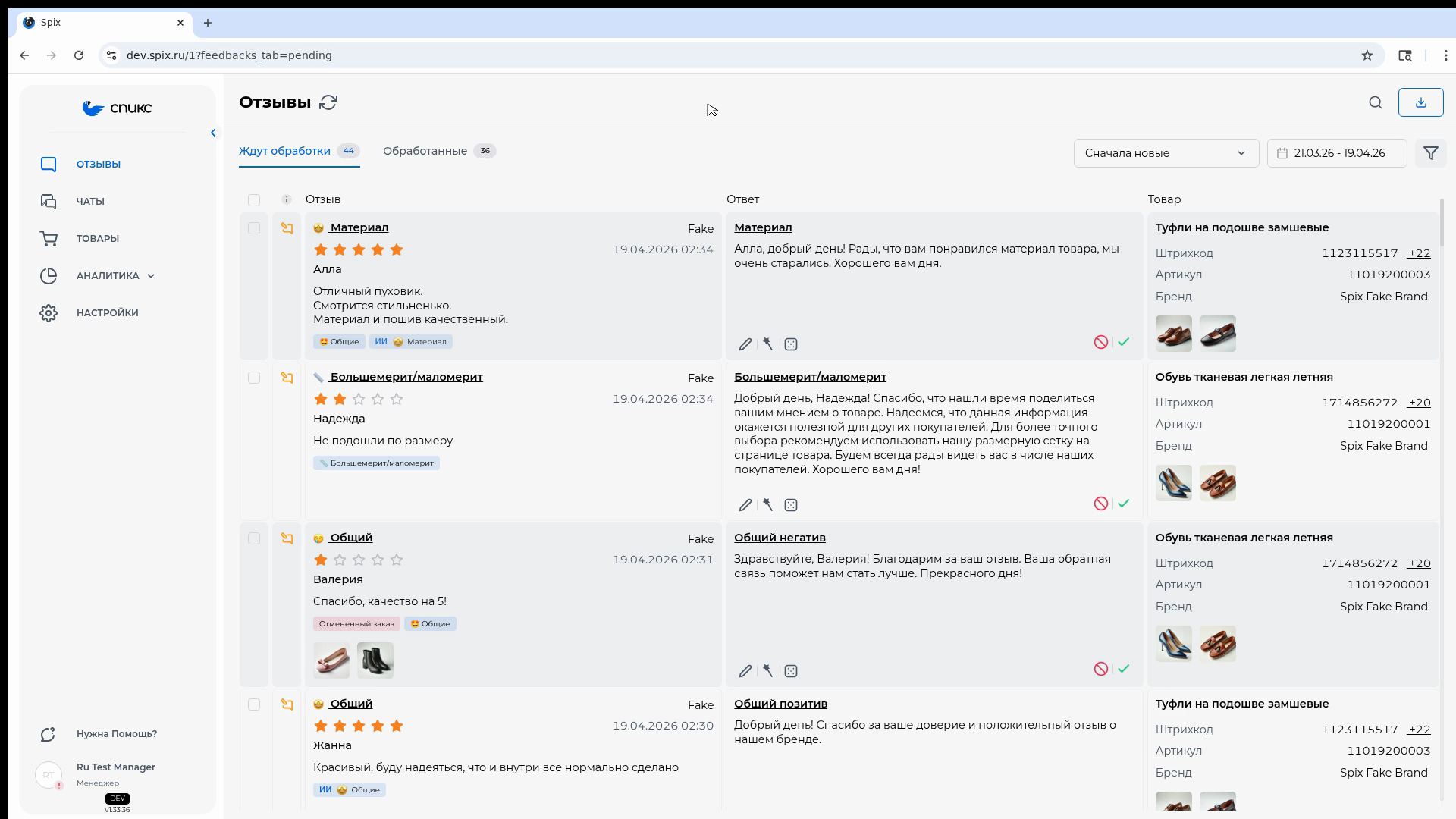Open the search icon in the header
1456x819 pixels.
[1376, 102]
